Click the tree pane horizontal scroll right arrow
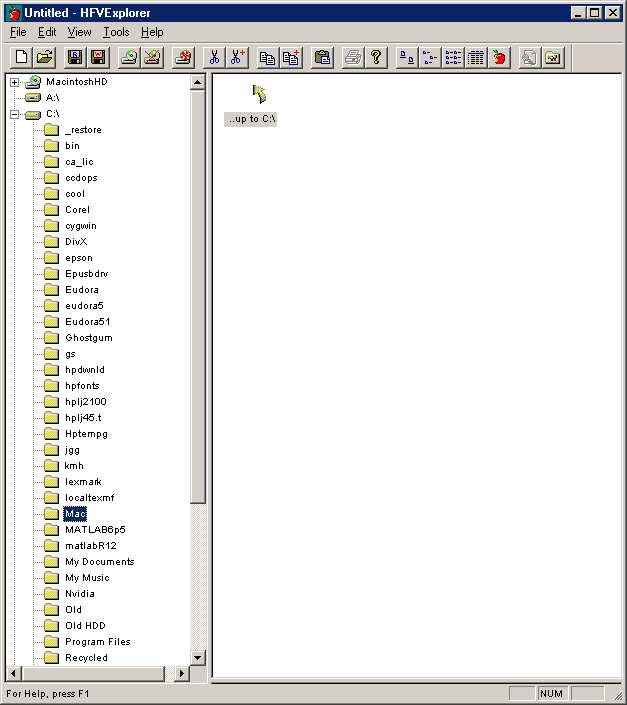The image size is (627, 705). (182, 674)
